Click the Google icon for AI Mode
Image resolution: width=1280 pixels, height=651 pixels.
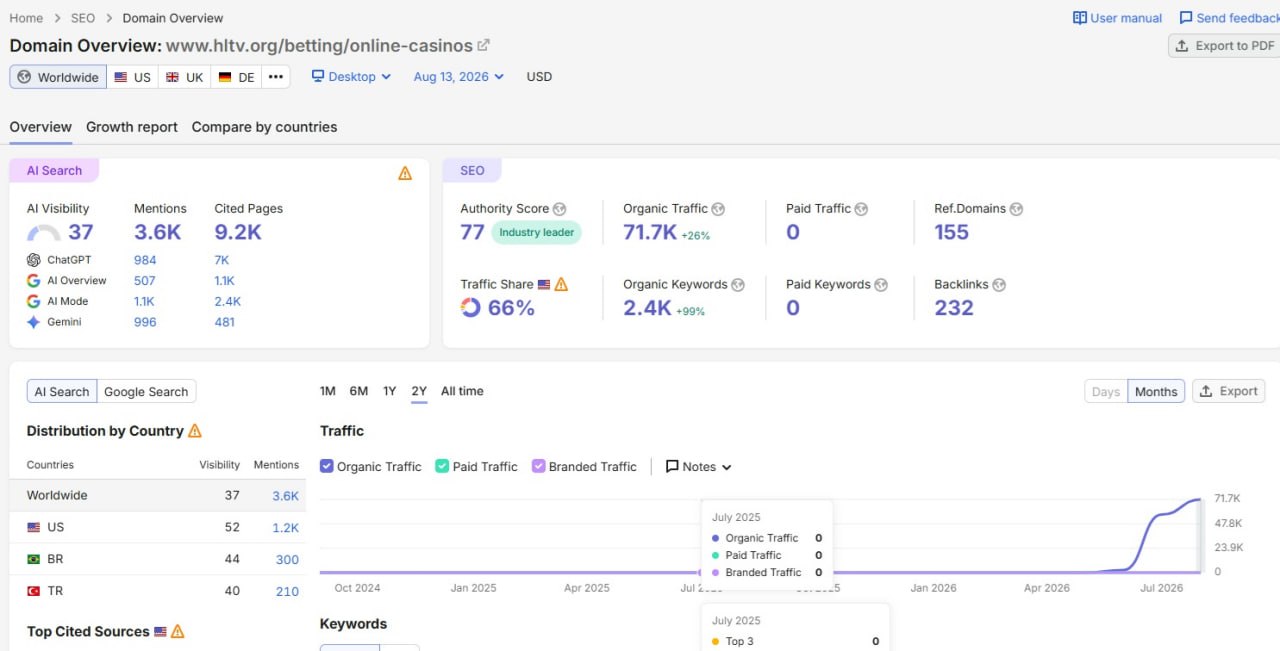tap(34, 301)
